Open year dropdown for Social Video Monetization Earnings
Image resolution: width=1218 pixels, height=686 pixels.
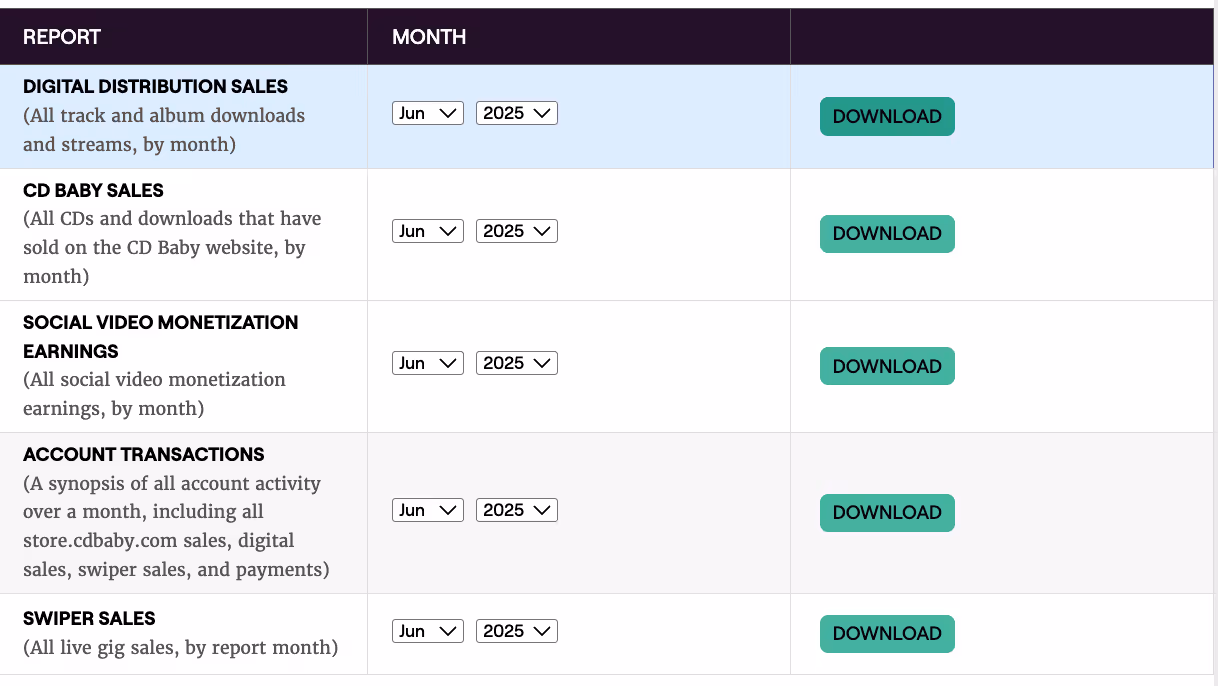[517, 363]
